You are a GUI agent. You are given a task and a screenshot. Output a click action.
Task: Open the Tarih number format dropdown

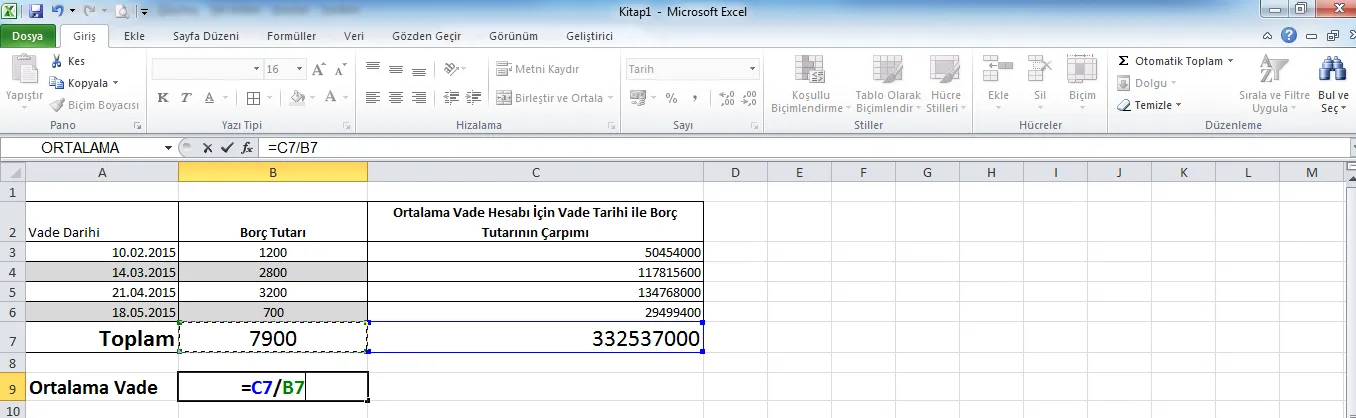[753, 69]
